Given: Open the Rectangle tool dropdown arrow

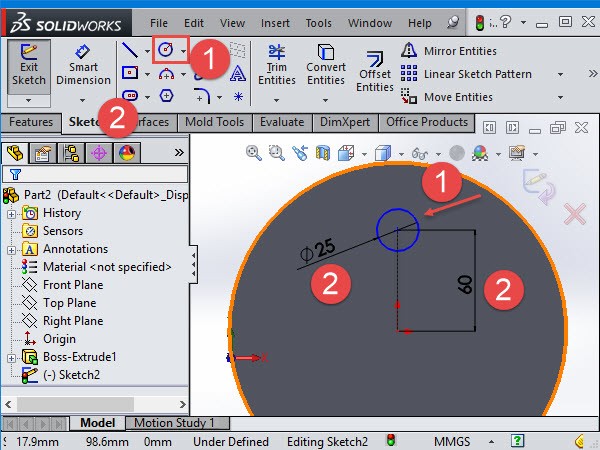Looking at the screenshot, I should 147,74.
